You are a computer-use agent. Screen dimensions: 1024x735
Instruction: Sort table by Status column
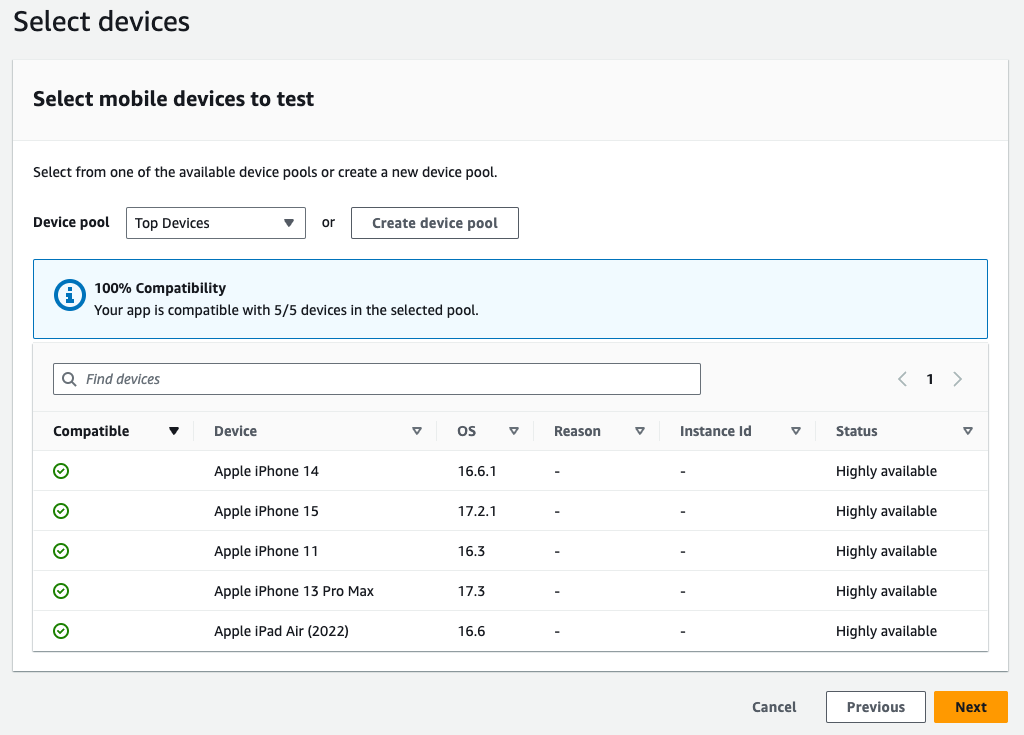point(967,431)
